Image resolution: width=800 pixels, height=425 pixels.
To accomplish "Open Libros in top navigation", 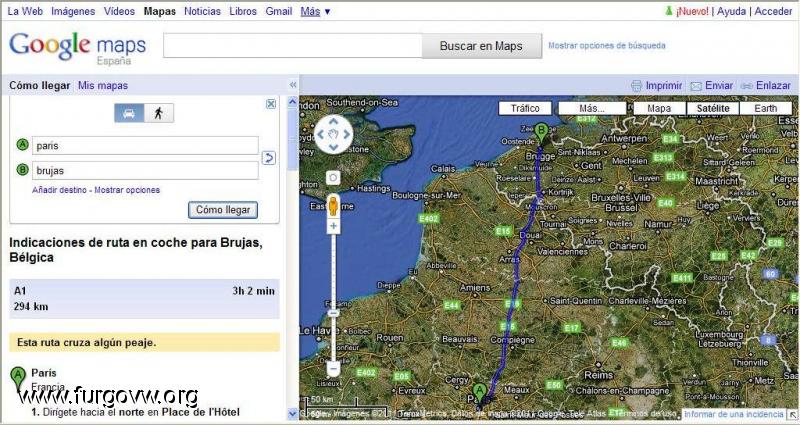I will pyautogui.click(x=243, y=11).
